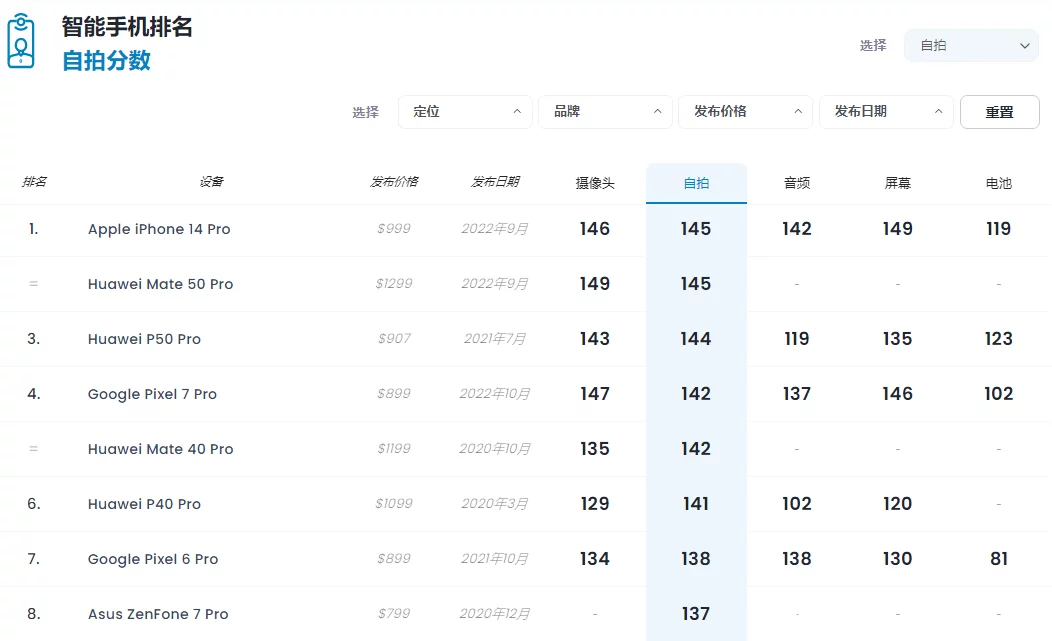Open the Google Pixel 7 Pro link

[x=152, y=395]
